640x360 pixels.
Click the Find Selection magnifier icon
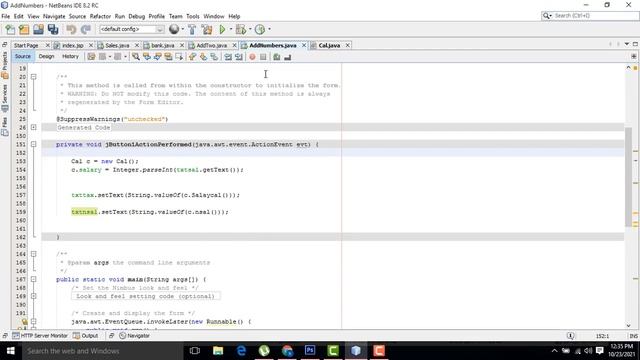point(136,57)
